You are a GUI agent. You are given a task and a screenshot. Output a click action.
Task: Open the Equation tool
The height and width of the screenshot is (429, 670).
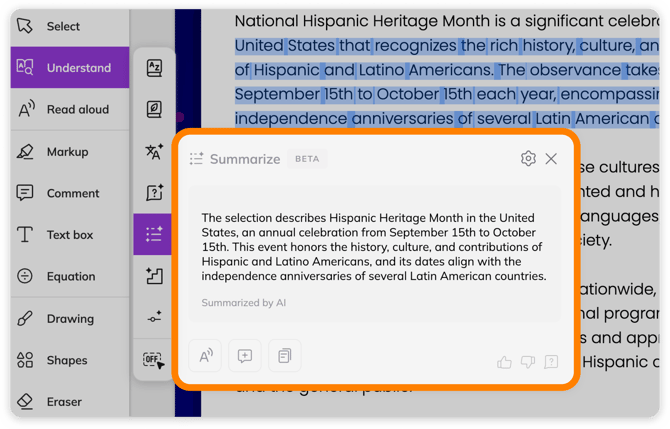point(70,276)
